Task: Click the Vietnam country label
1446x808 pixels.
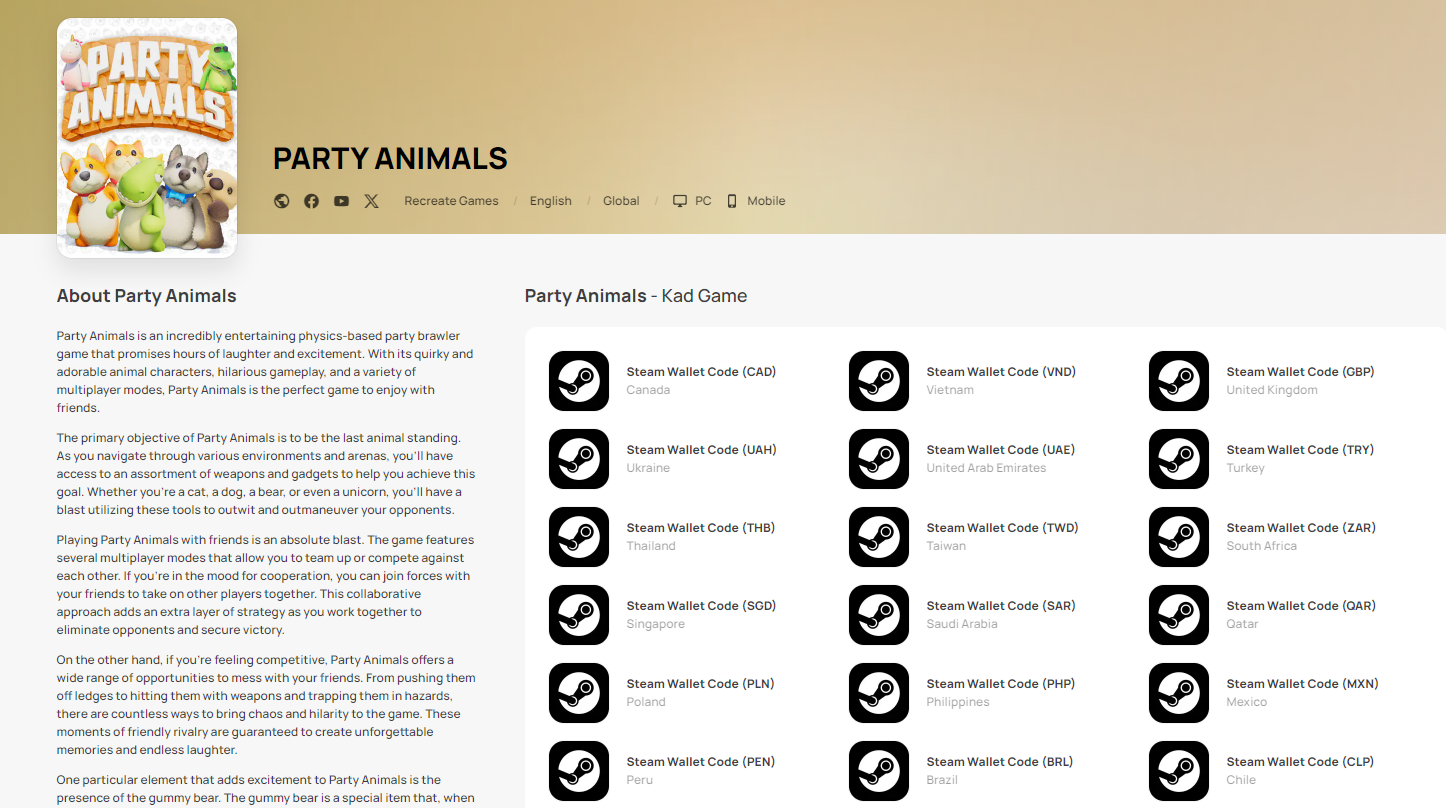Action: tap(950, 390)
